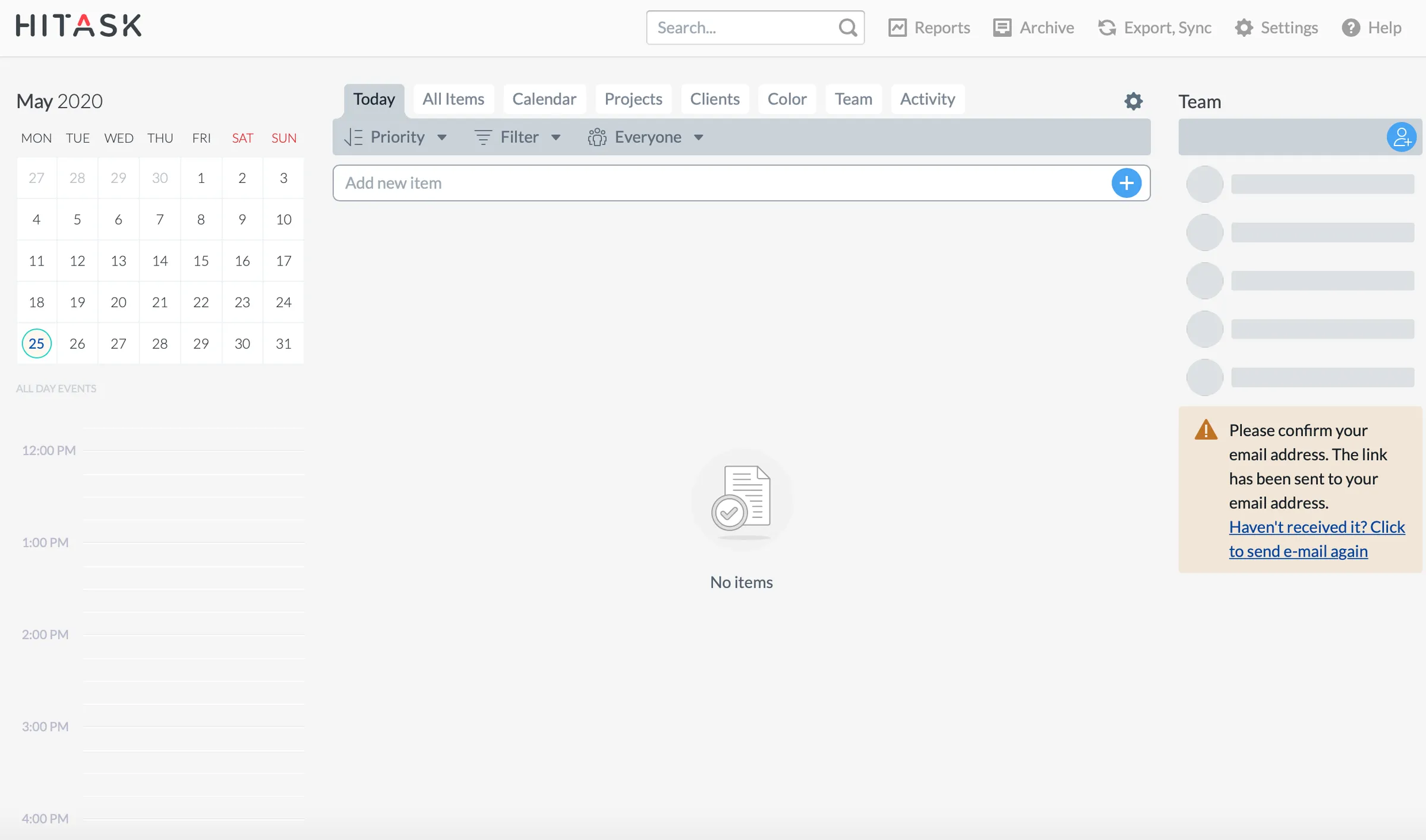Click the gear icon next to Activity tab
The image size is (1426, 840).
click(x=1133, y=101)
